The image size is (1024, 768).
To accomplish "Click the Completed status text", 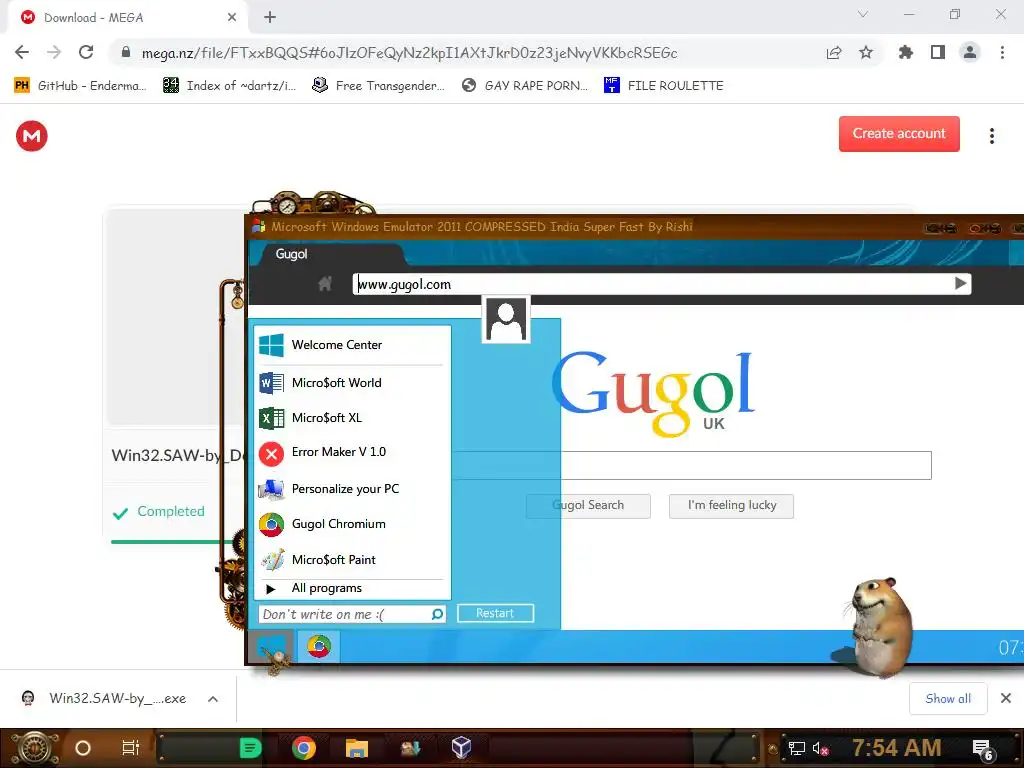I will (x=170, y=511).
